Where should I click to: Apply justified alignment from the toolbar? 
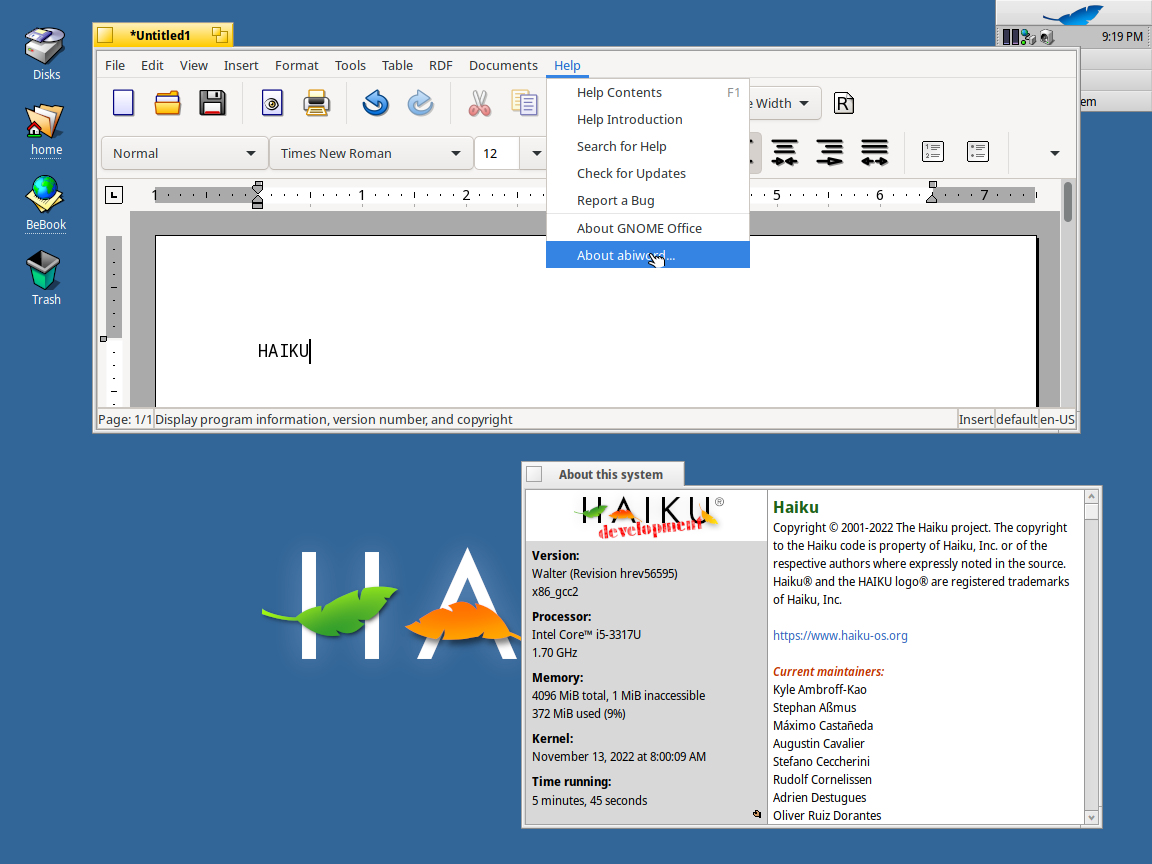click(874, 152)
